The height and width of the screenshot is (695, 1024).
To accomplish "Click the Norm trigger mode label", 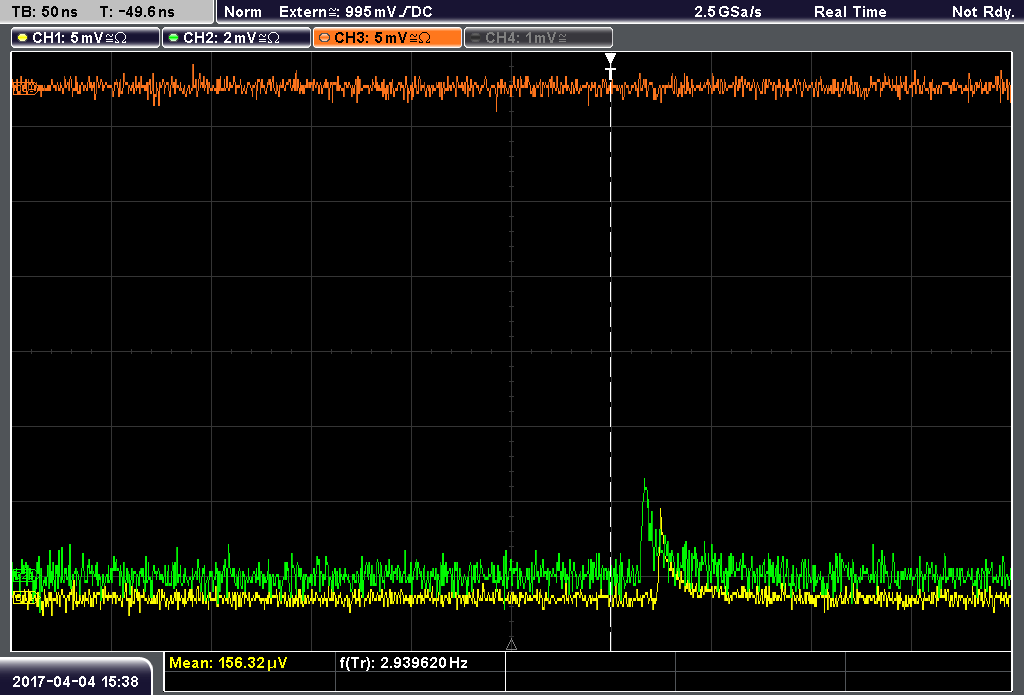I will [243, 12].
